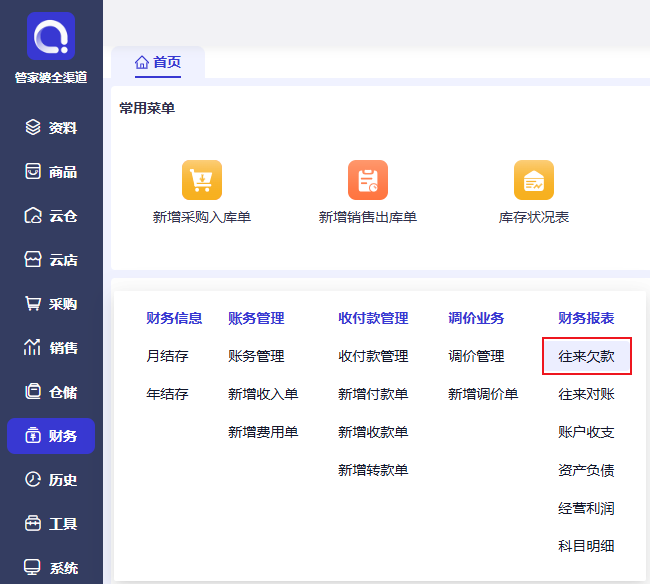The width and height of the screenshot is (650, 584).
Task: Click the home icon on 首页 tab
Action: click(142, 62)
